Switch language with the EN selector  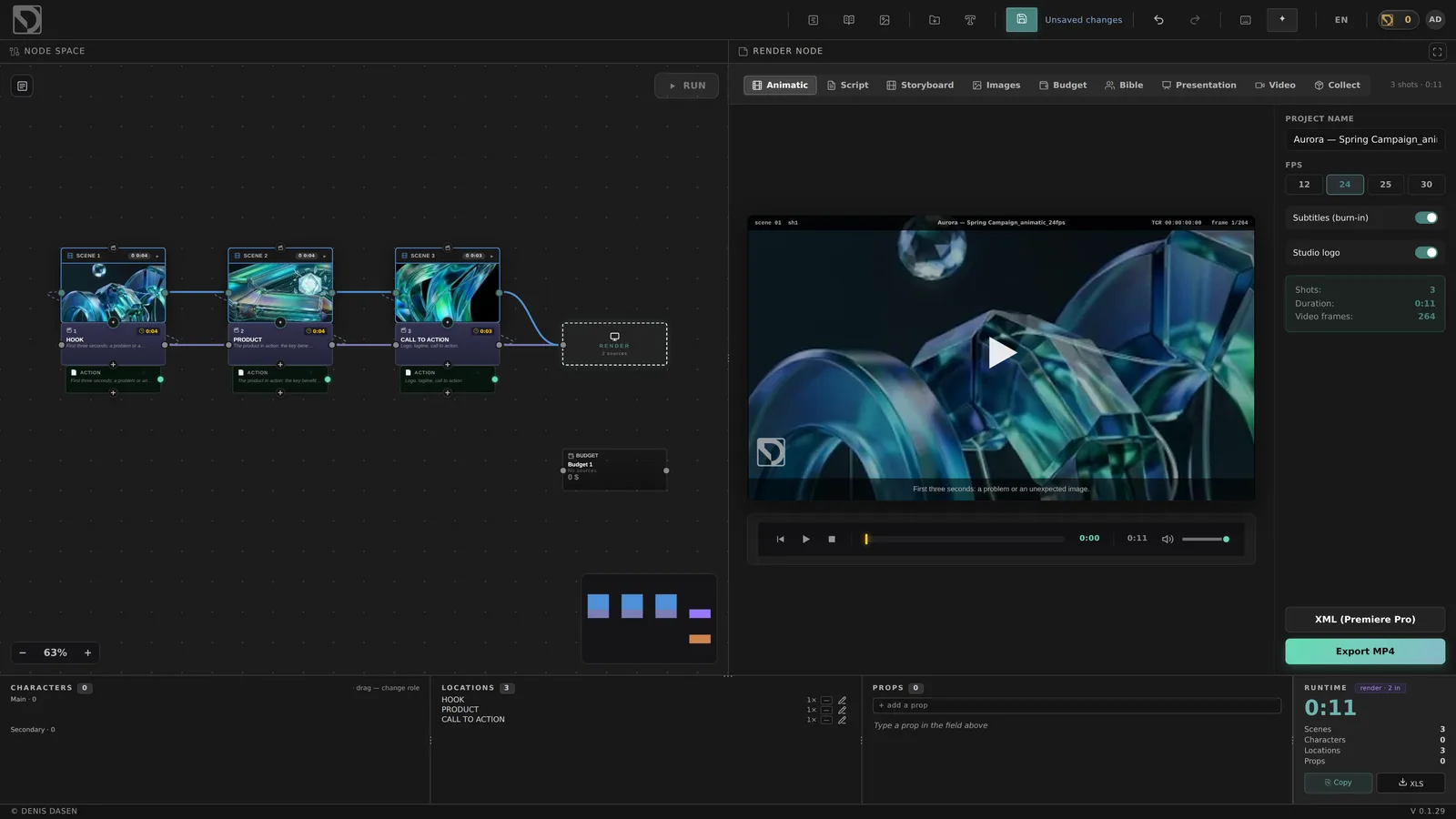[x=1341, y=20]
